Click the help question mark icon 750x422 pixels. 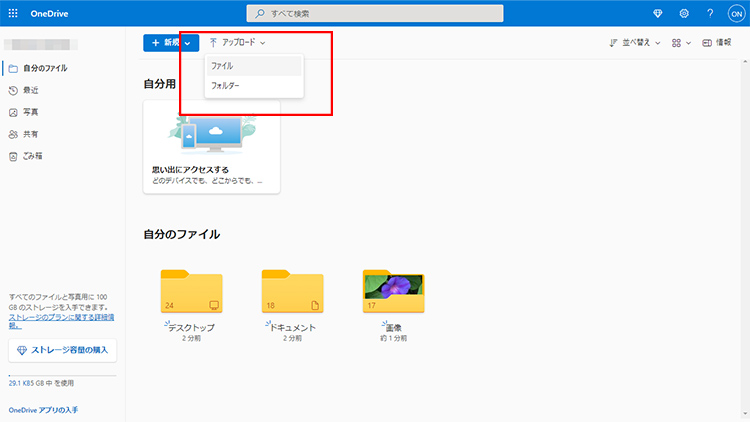[710, 13]
